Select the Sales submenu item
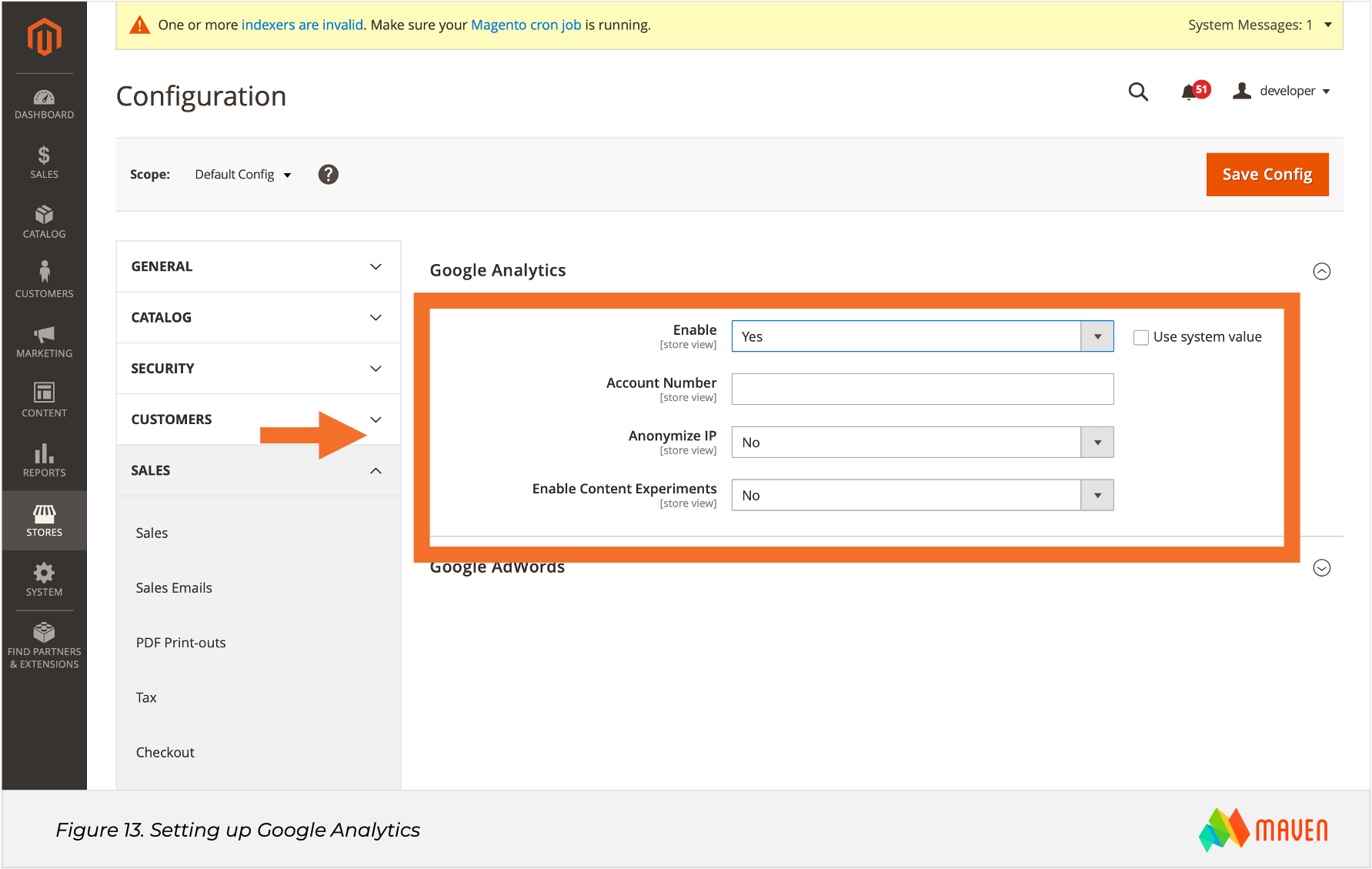The width and height of the screenshot is (1372, 869). pos(152,533)
